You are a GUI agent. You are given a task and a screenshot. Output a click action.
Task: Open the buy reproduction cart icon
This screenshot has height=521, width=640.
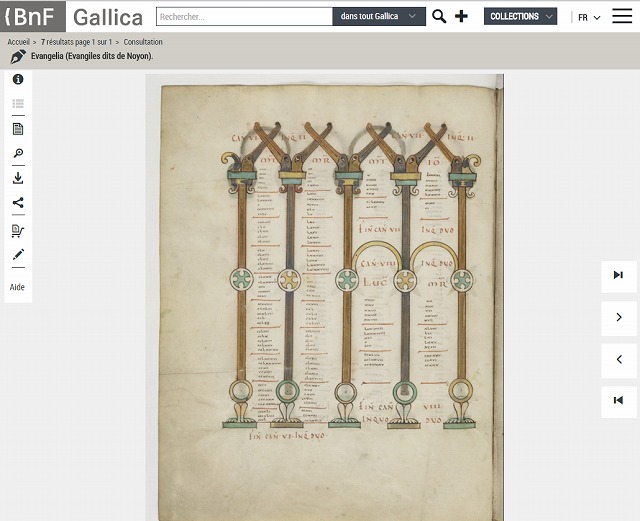click(18, 231)
